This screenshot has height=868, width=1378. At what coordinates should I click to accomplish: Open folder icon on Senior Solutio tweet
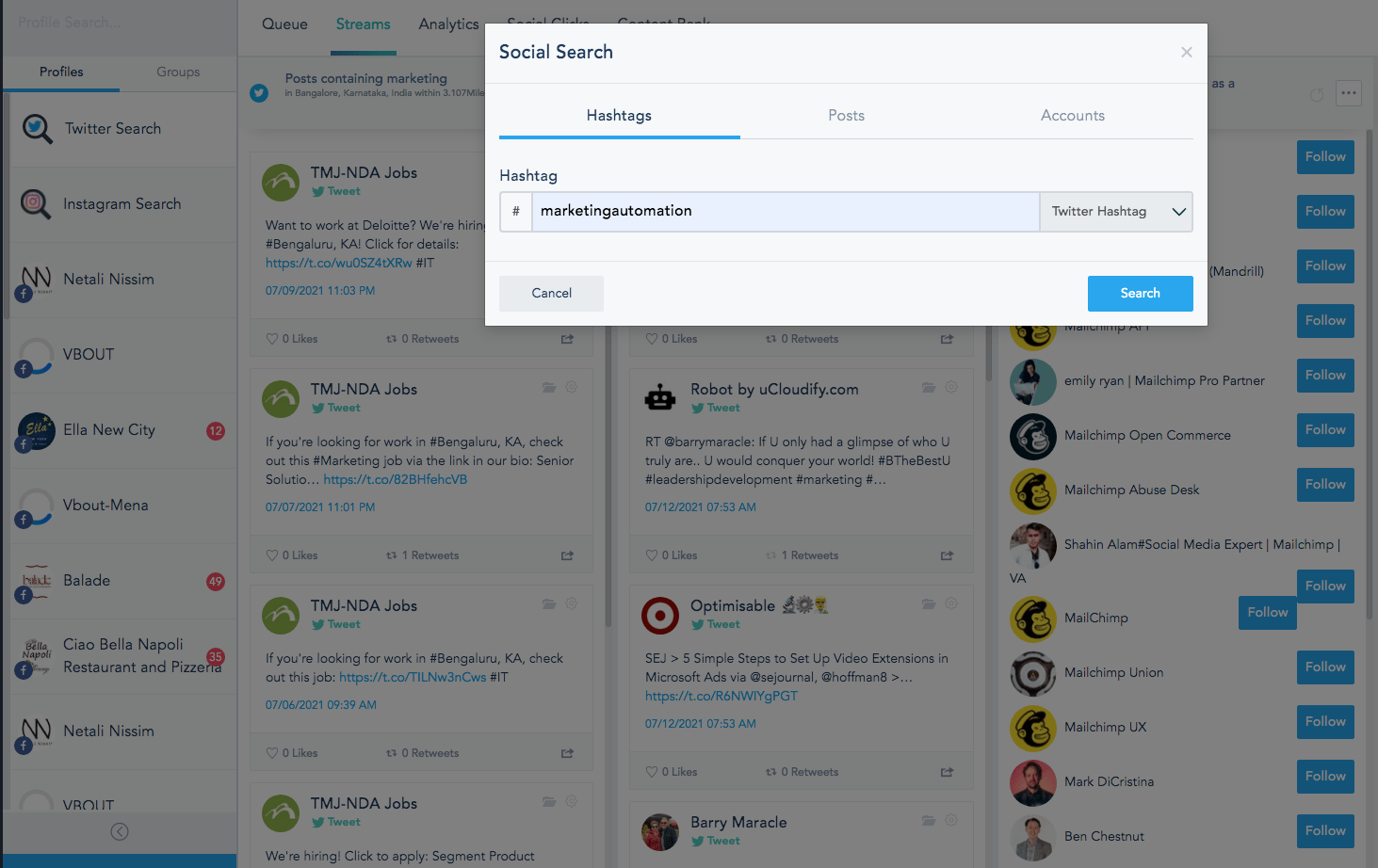[549, 387]
